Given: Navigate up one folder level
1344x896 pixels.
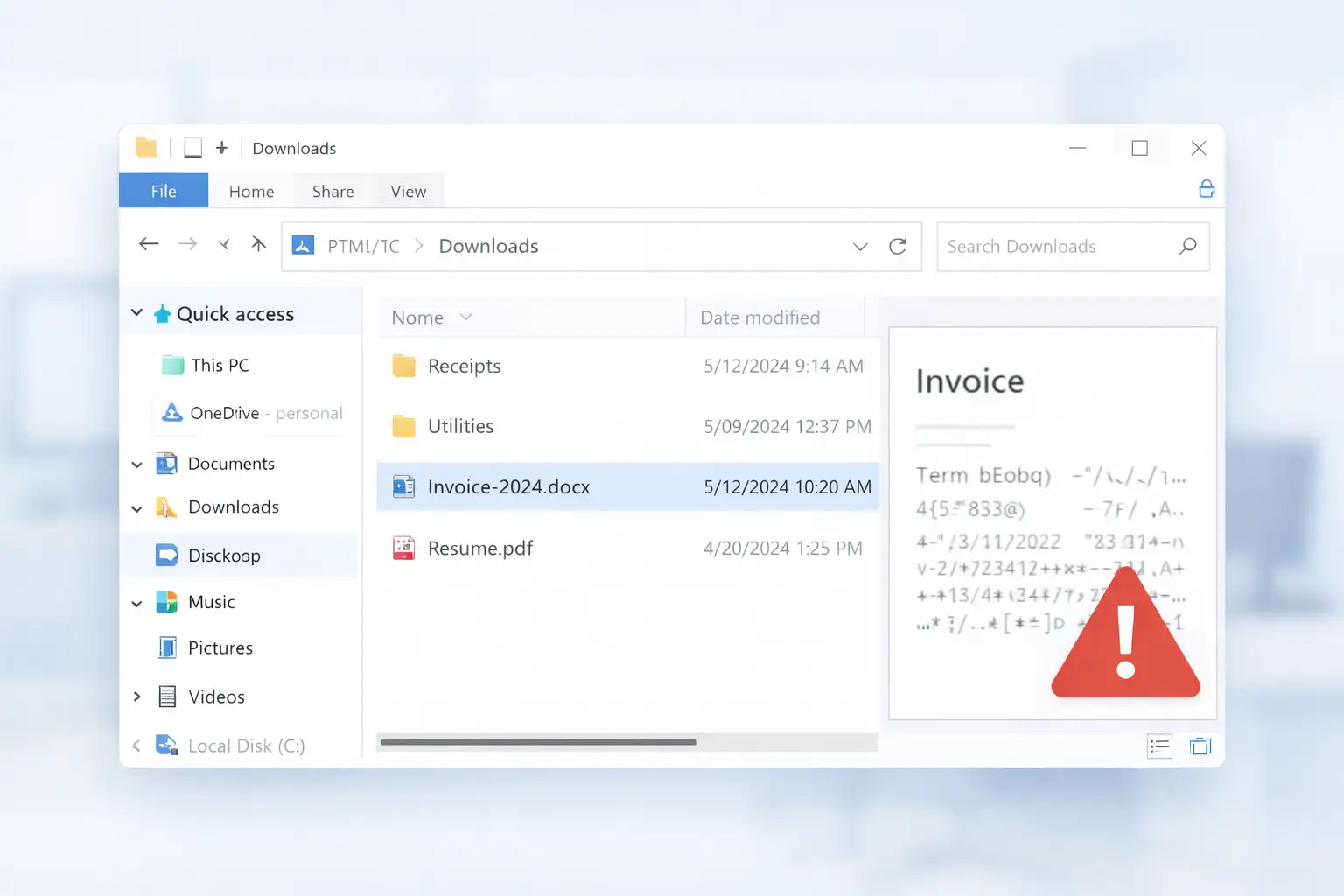Looking at the screenshot, I should [259, 244].
